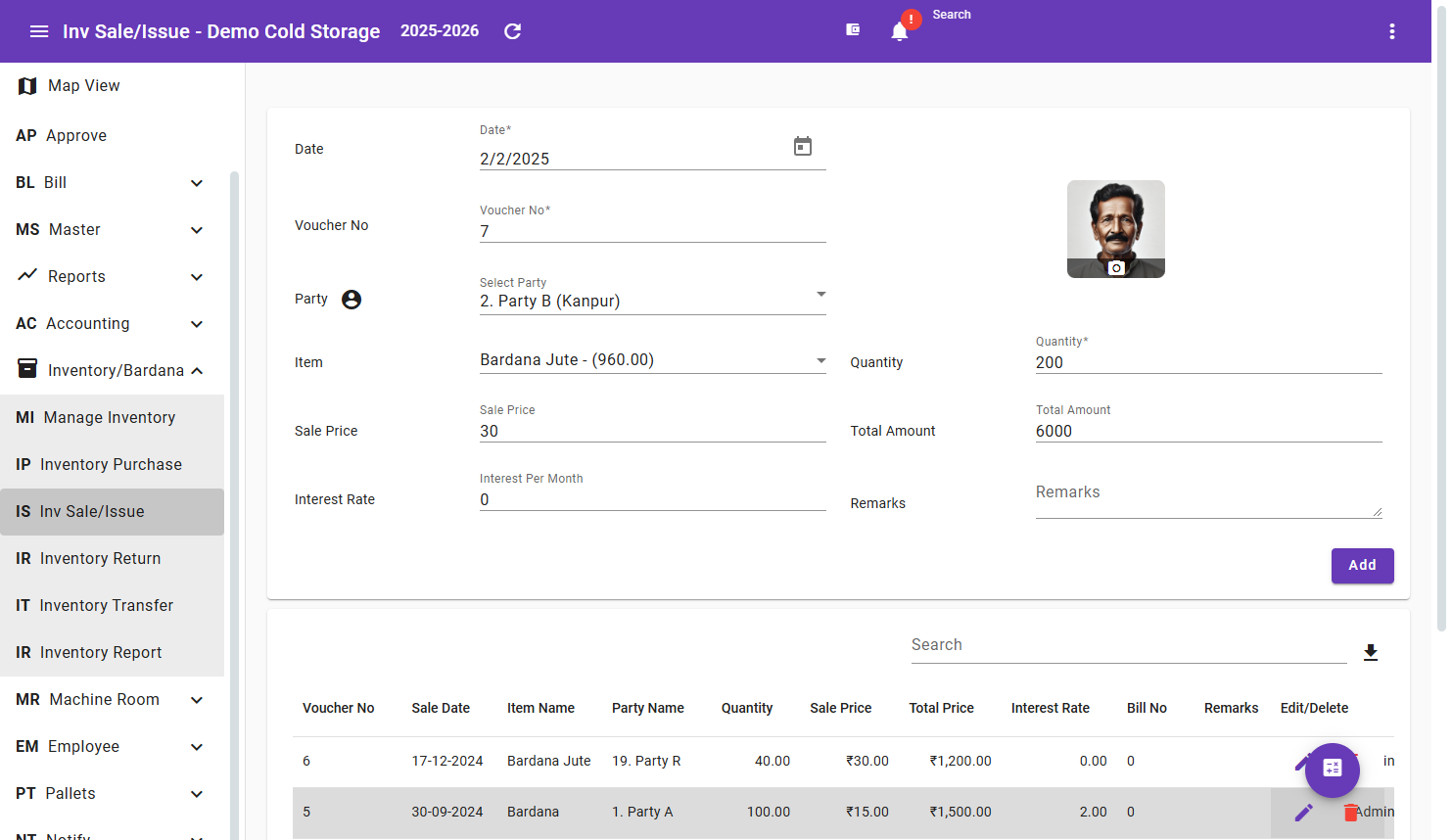Expand the Bill section in the sidebar
Screen dimensions: 1452x840
[x=111, y=182]
